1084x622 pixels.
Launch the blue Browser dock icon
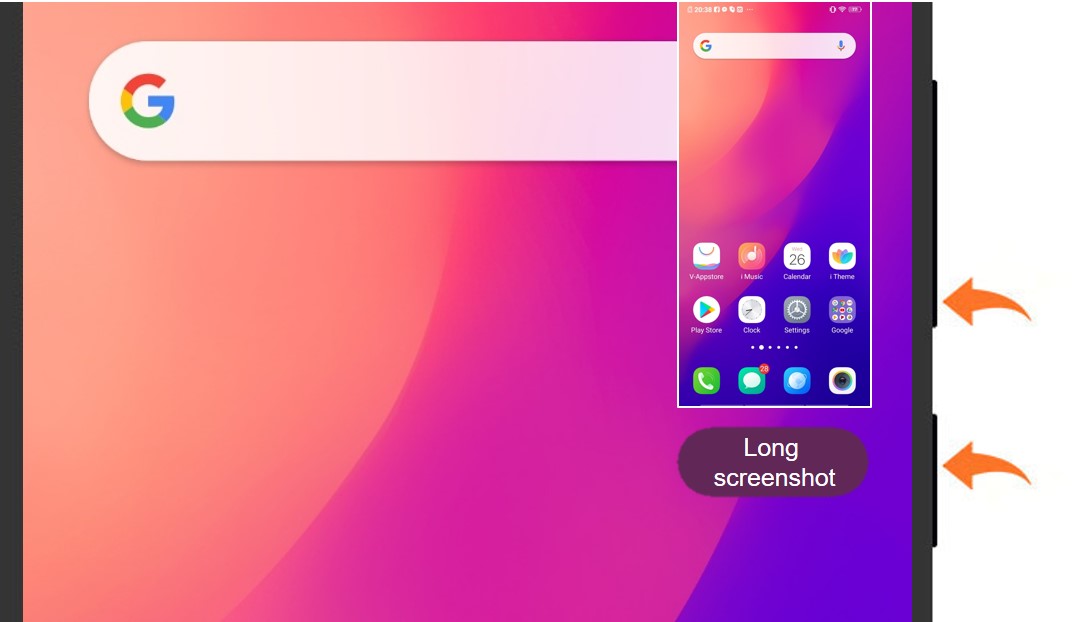click(797, 380)
